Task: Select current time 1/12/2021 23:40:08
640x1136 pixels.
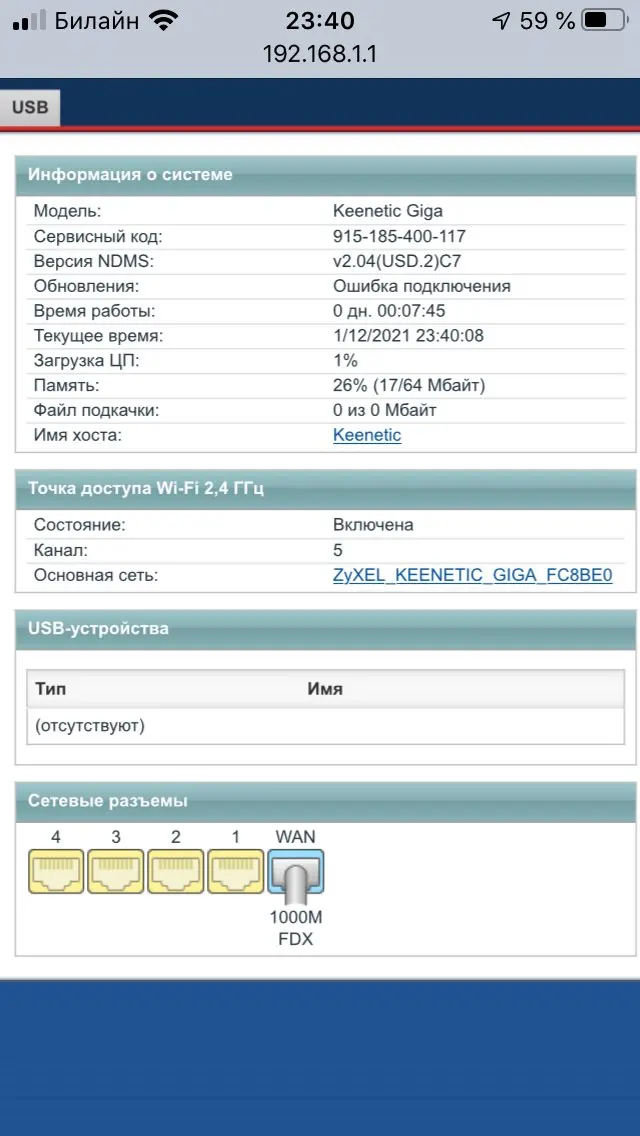Action: pyautogui.click(x=408, y=335)
